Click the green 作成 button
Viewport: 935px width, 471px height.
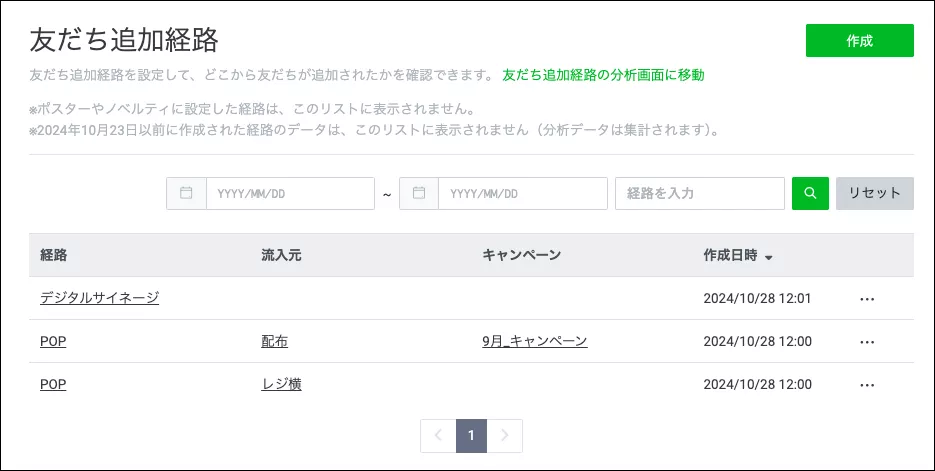tap(859, 41)
